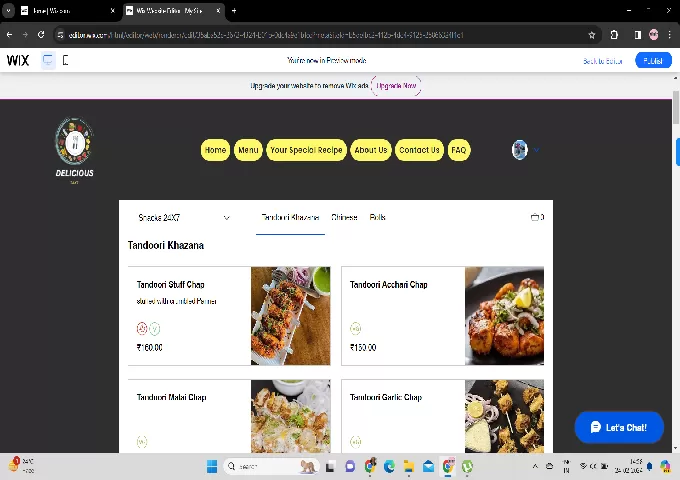Click the spicy icon on Tandoori Stuff Chap
Viewport: 680px width, 480px height.
[x=141, y=328]
